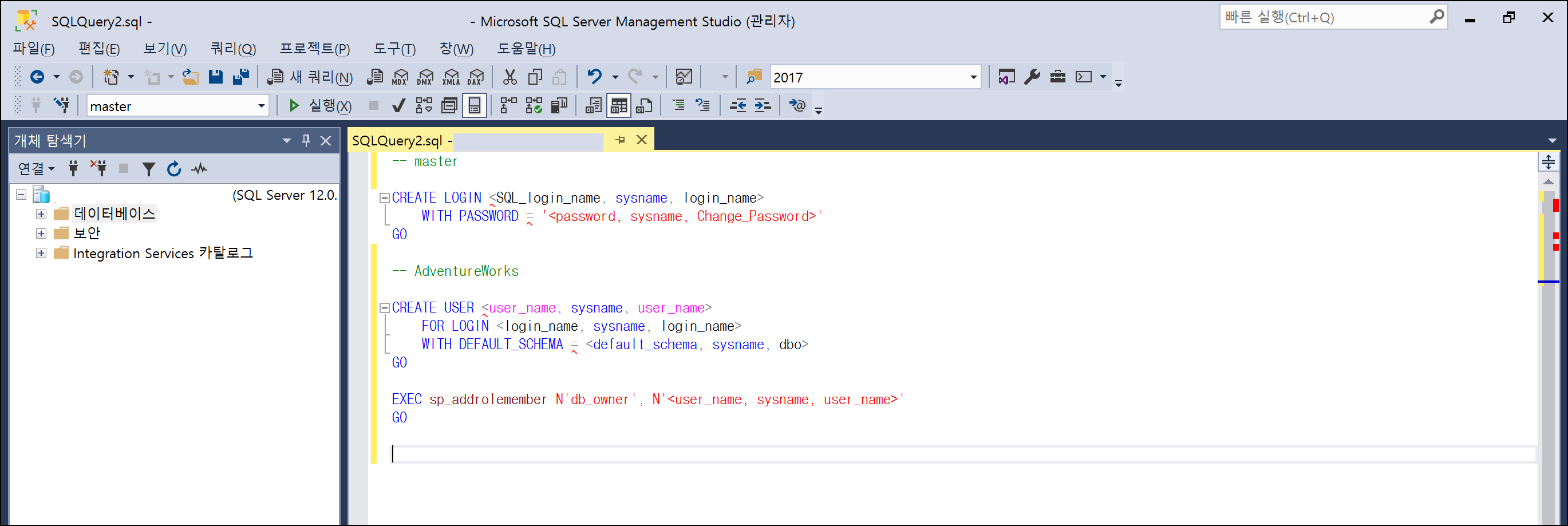
Task: Toggle auto-hide pin on Object Explorer
Action: 306,141
